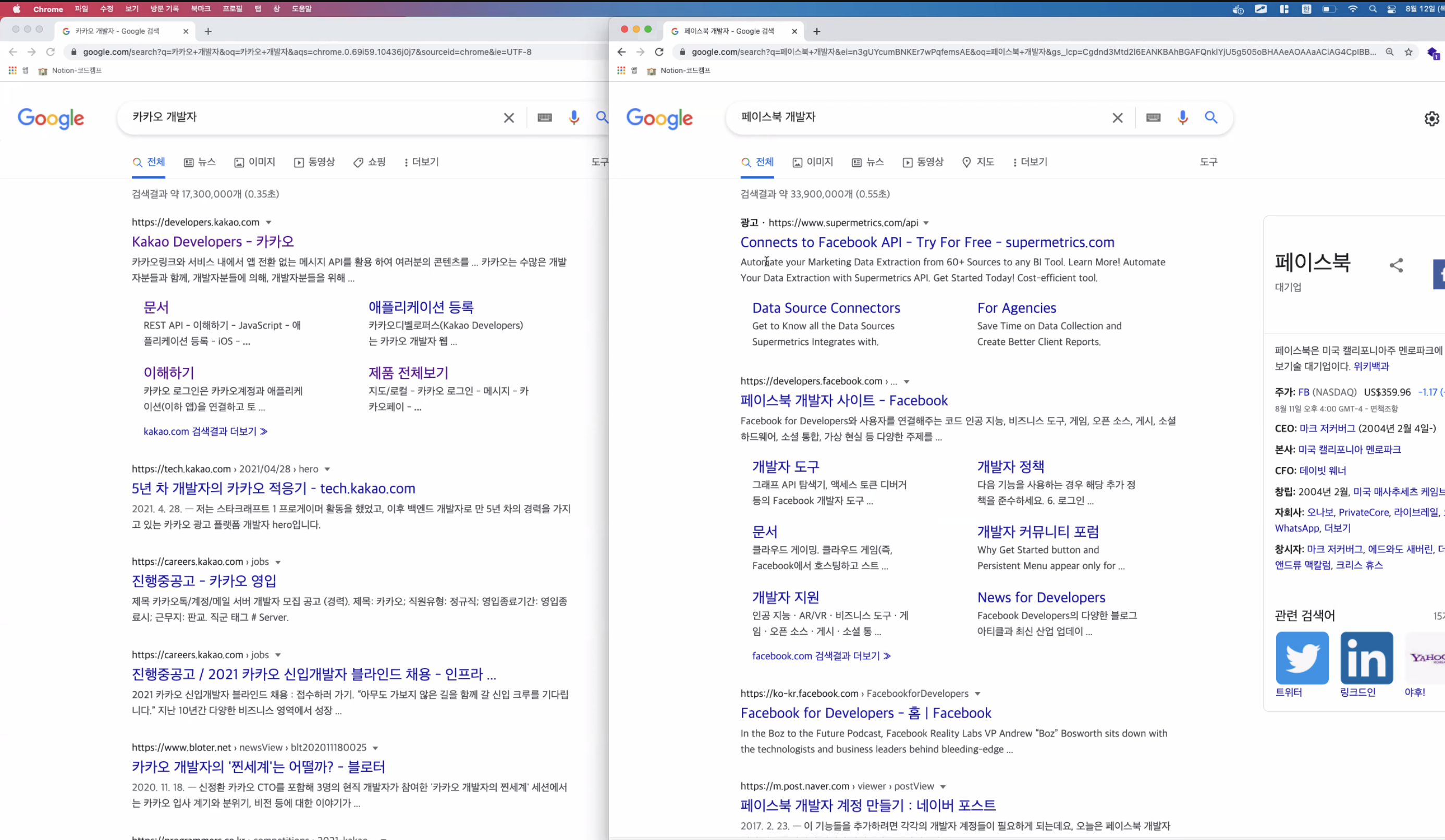Screen dimensions: 1445x840
Task: Expand dropdown arrow next to supermetrics.com/api ad URL
Action: (x=925, y=223)
